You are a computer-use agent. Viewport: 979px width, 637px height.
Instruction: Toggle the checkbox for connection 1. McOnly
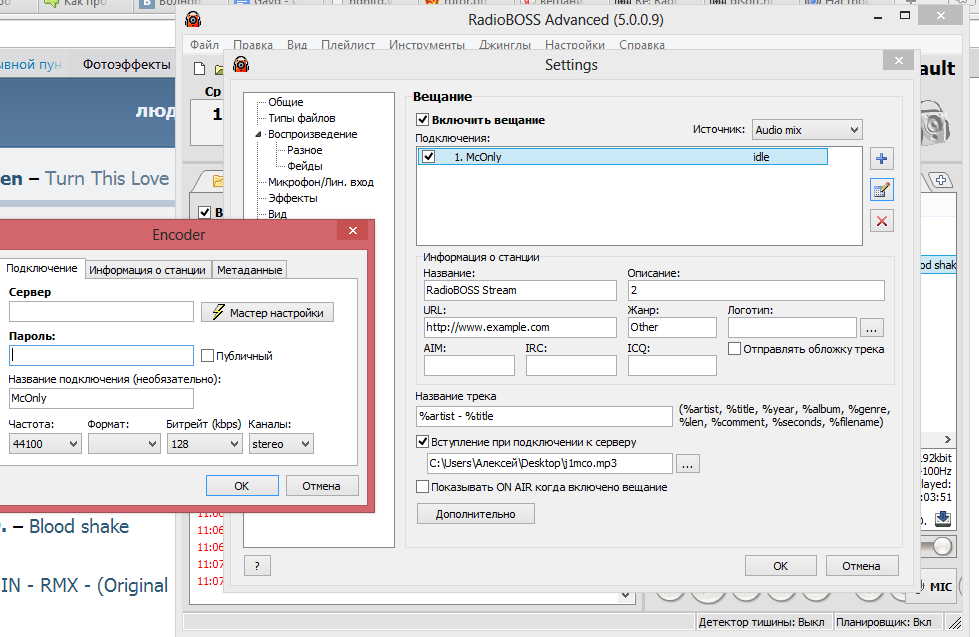[429, 157]
